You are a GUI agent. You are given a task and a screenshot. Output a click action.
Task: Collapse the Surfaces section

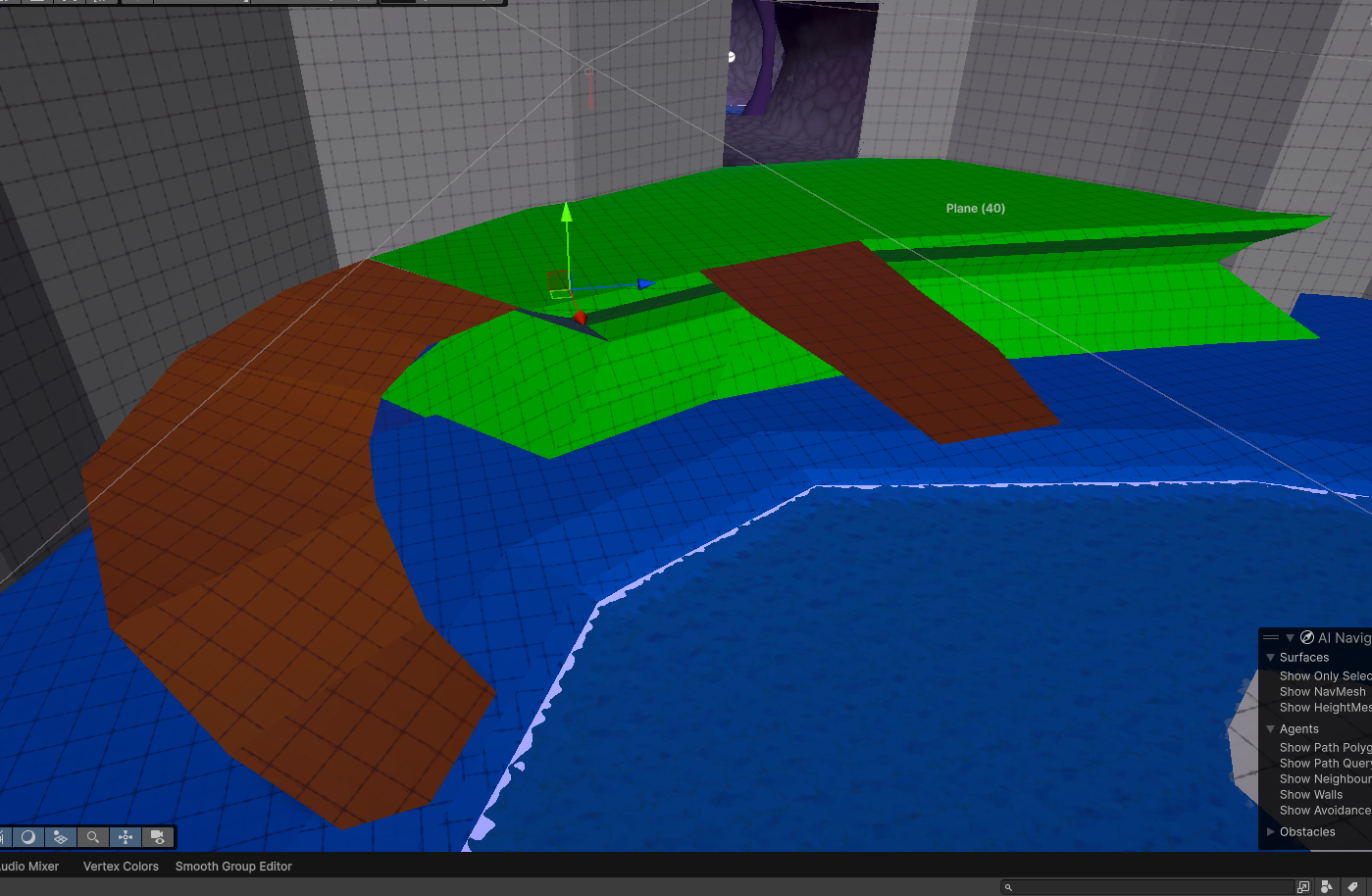tap(1271, 658)
